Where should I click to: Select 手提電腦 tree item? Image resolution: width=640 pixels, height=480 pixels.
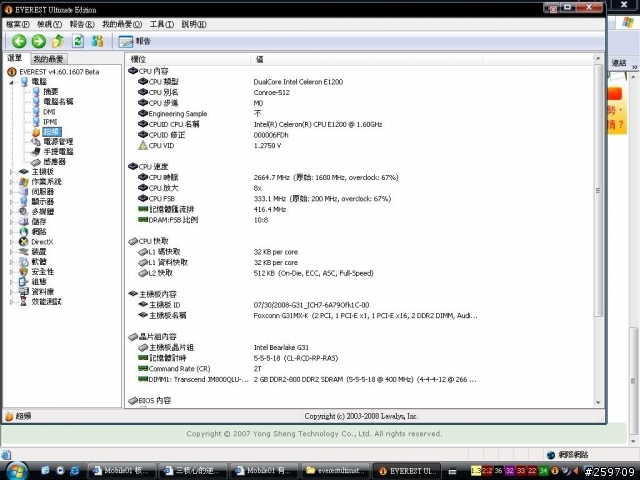point(58,151)
